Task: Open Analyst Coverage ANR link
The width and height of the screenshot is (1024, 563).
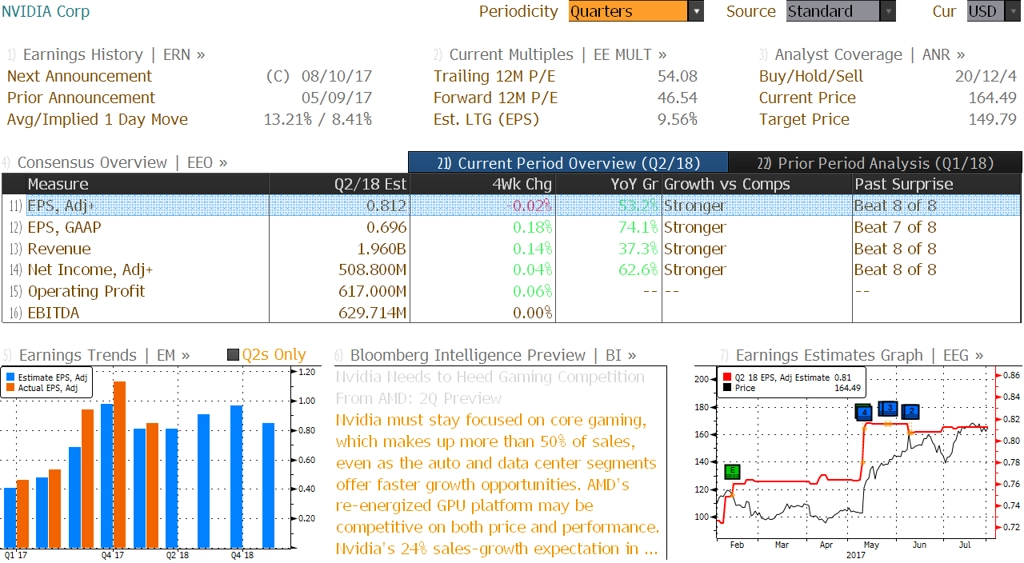Action: coord(869,55)
